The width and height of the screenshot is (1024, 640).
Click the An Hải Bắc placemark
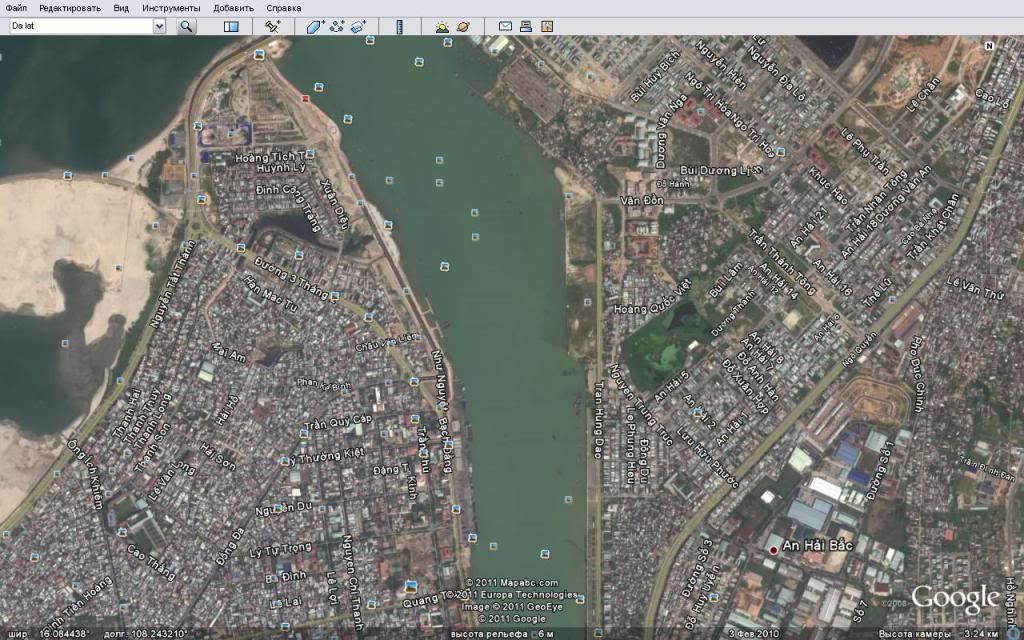(773, 550)
